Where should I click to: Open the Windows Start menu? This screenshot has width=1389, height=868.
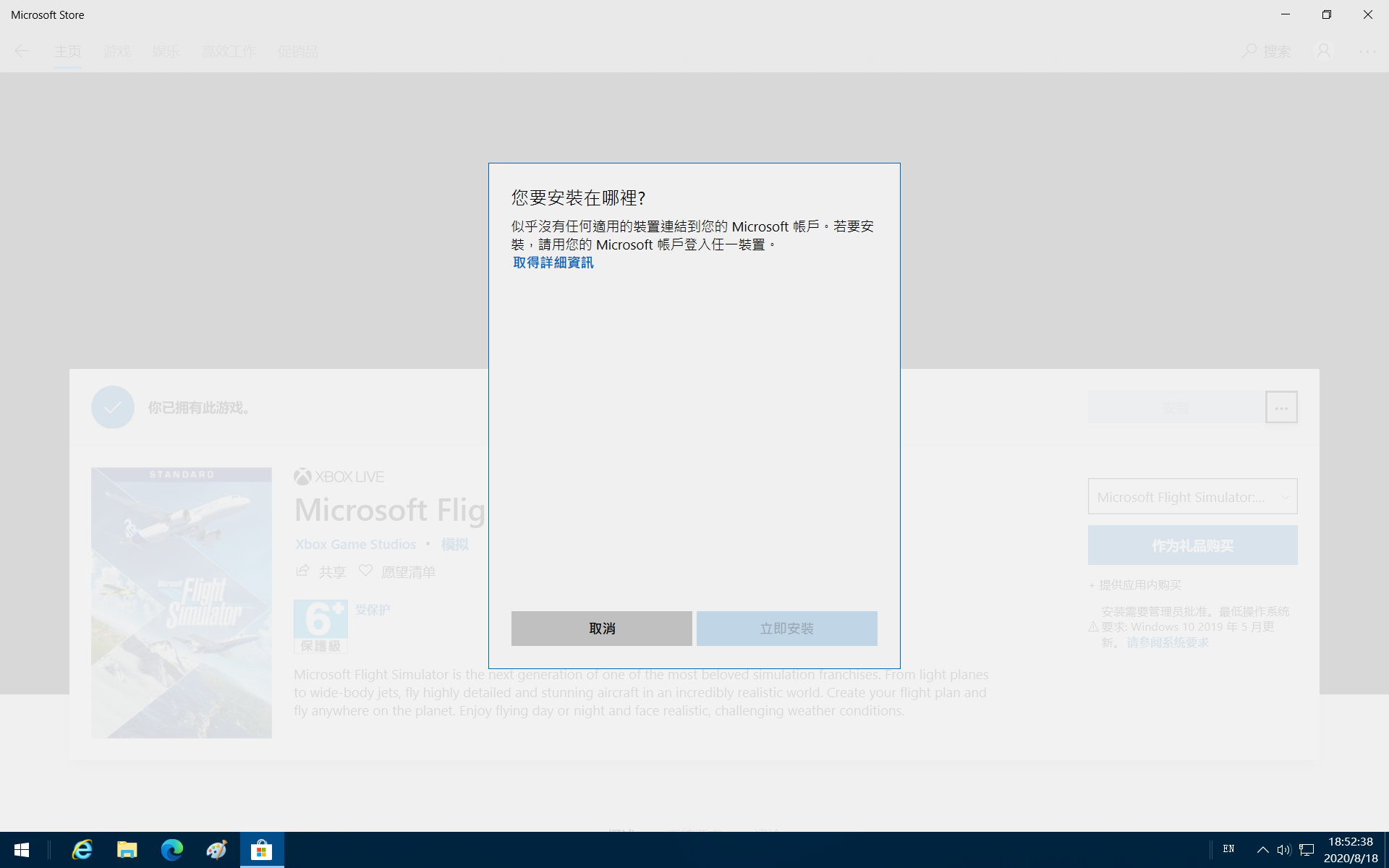click(22, 850)
